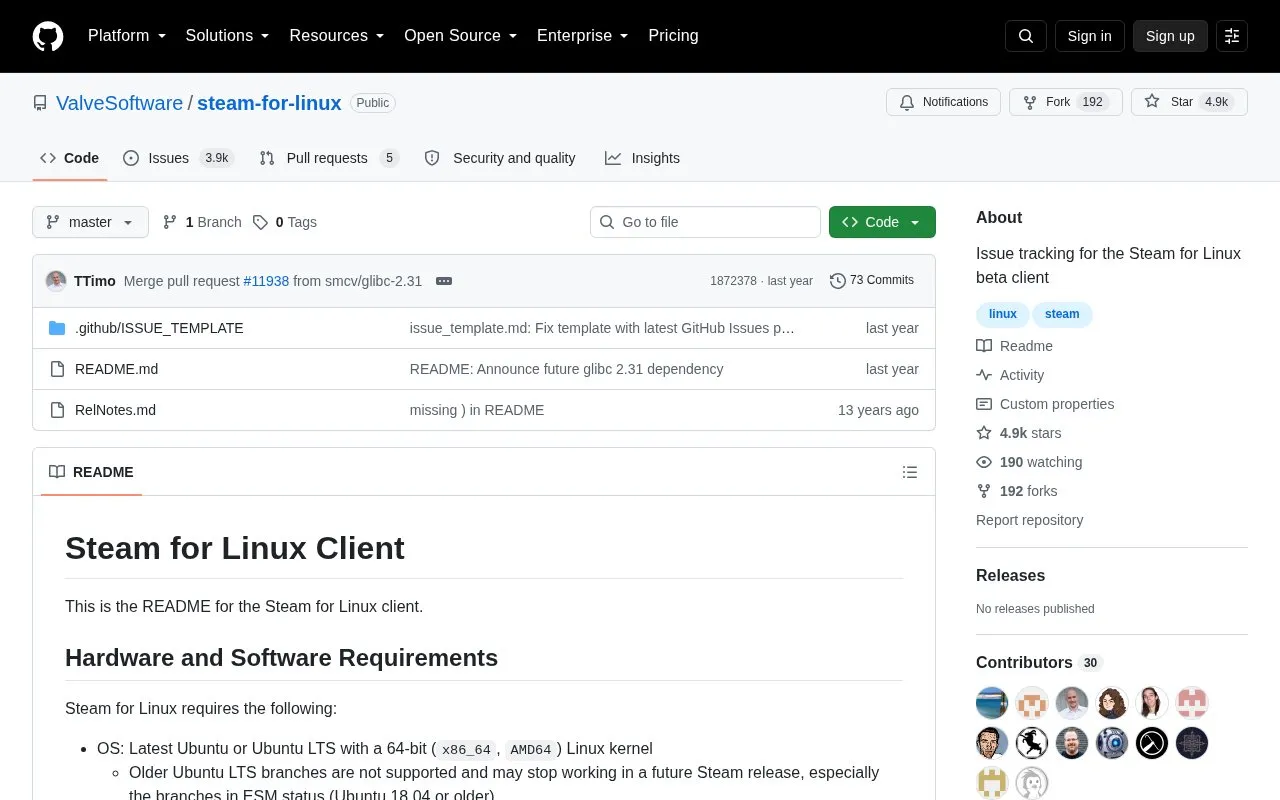
Task: Open the 73 Commits history
Action: [x=872, y=281]
